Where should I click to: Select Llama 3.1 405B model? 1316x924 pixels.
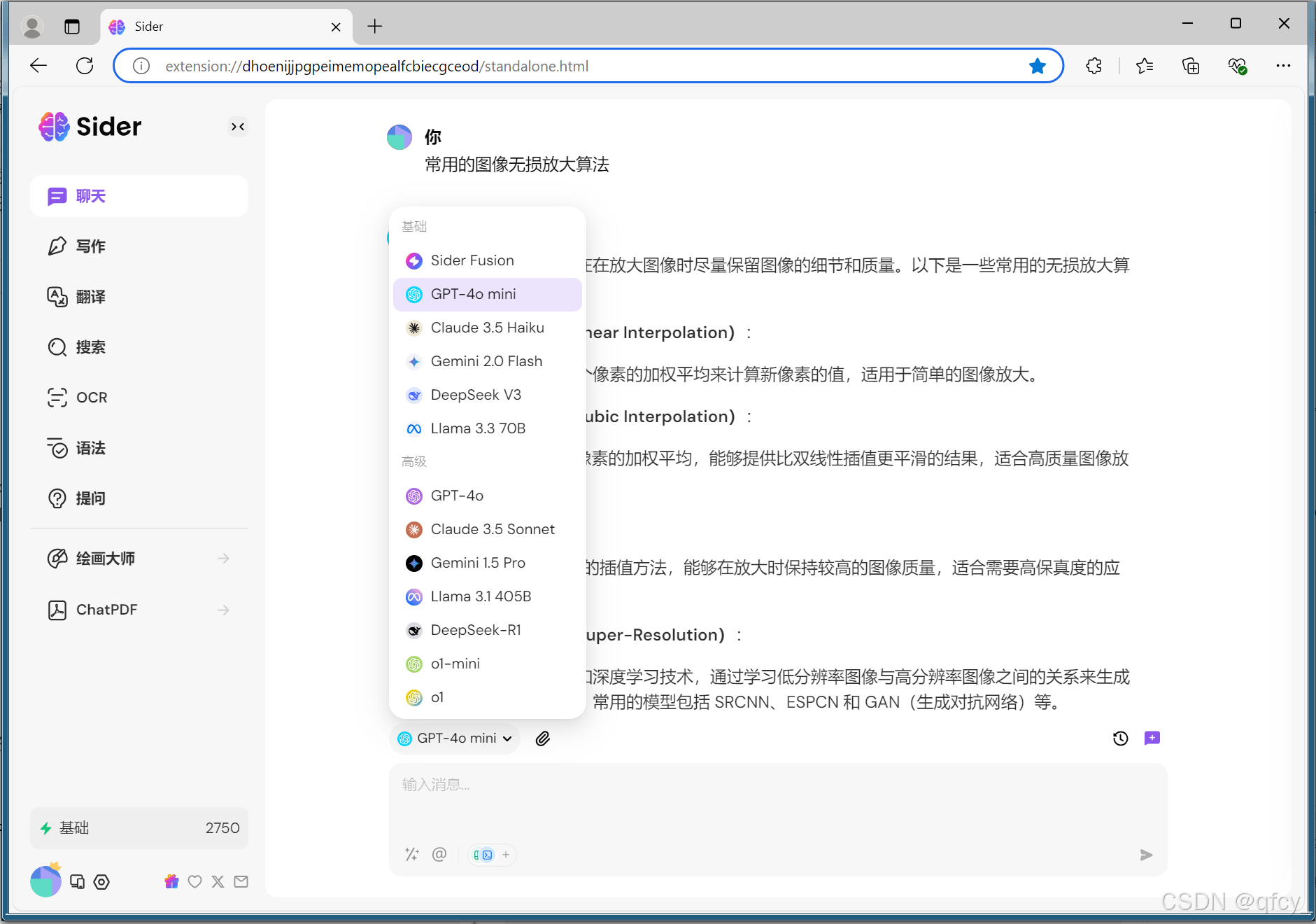[x=488, y=596]
